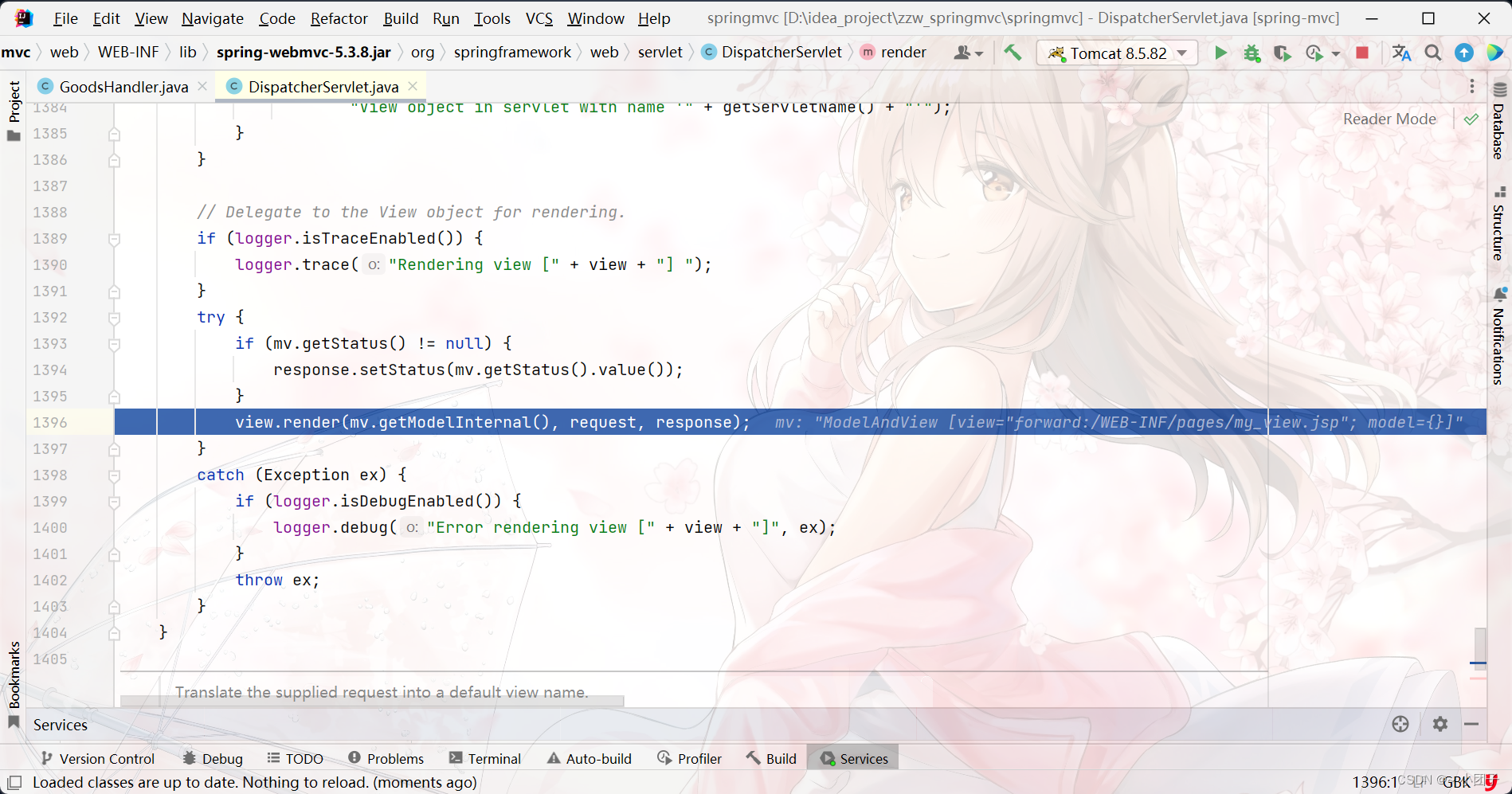Screen dimensions: 1512x794
Task: Open the Build tool window button
Action: click(x=772, y=758)
